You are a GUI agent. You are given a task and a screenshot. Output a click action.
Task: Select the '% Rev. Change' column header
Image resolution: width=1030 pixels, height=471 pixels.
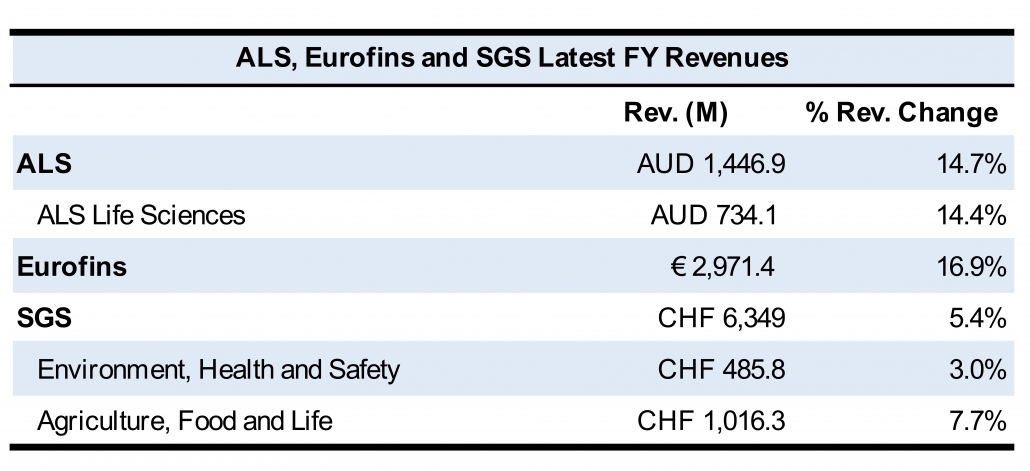(902, 113)
